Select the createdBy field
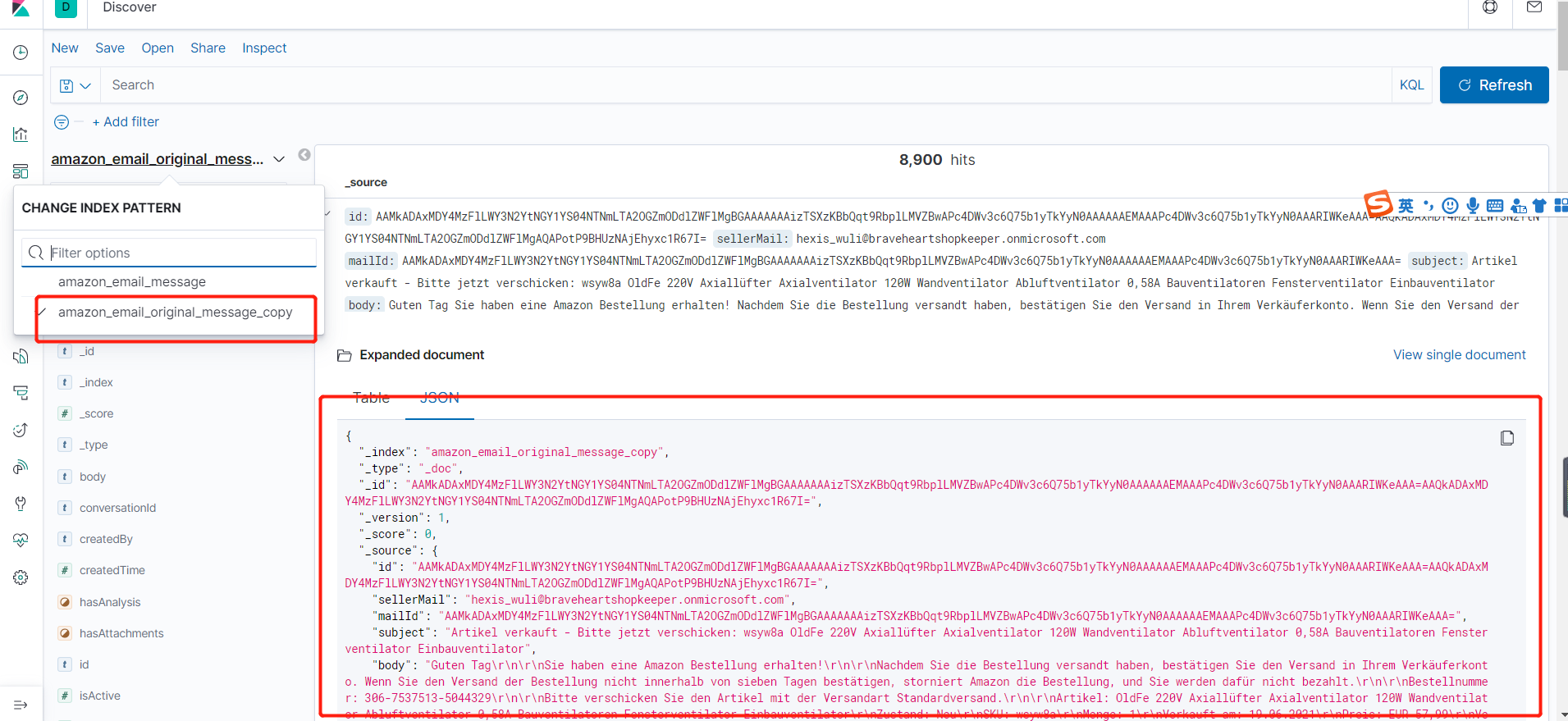Image resolution: width=1568 pixels, height=721 pixels. [x=106, y=539]
